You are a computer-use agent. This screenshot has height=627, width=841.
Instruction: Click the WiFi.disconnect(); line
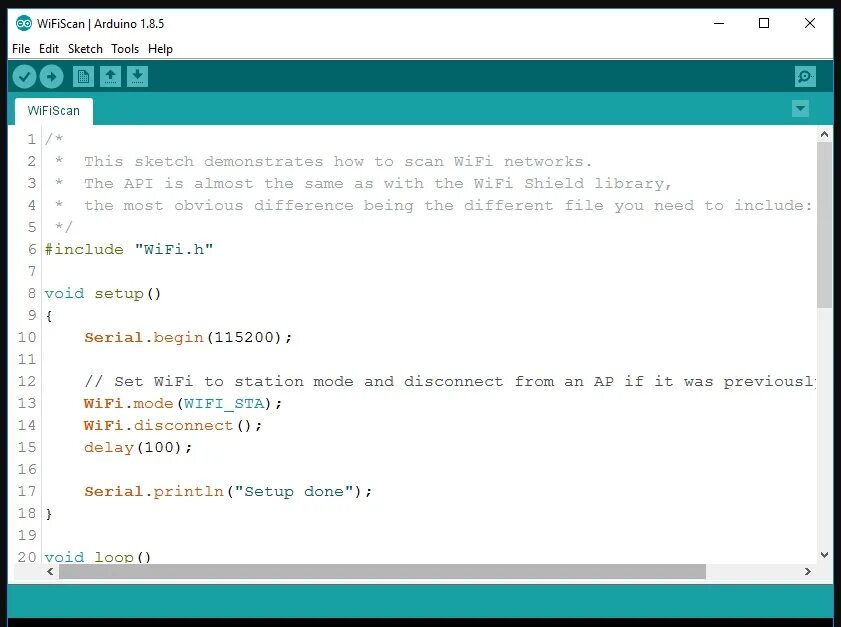pyautogui.click(x=173, y=425)
